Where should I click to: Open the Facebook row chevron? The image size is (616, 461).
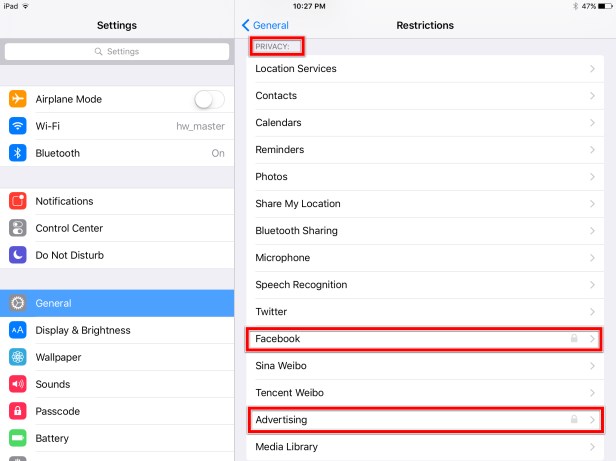[594, 339]
